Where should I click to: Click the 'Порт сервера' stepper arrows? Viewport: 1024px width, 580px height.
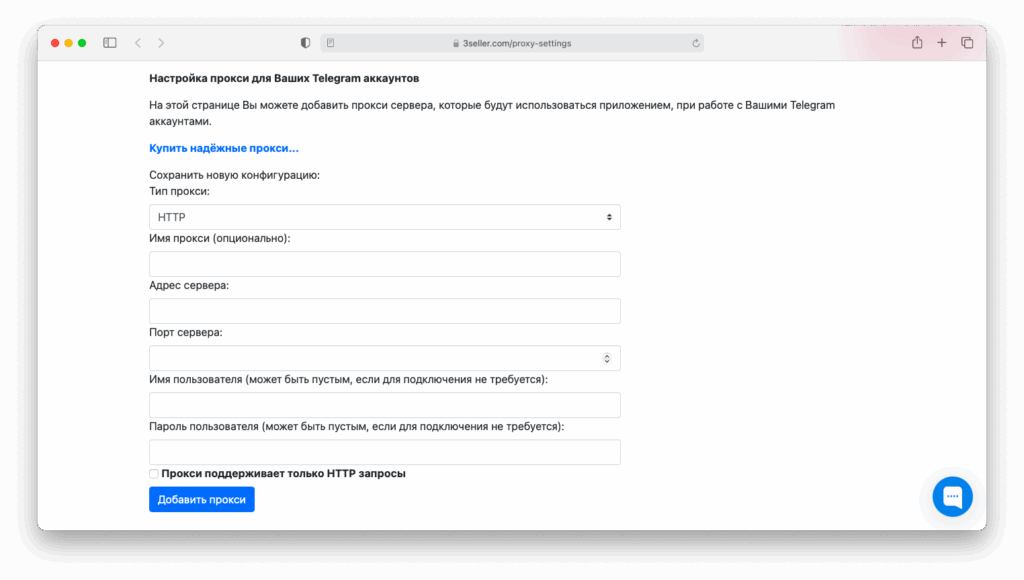pyautogui.click(x=607, y=358)
